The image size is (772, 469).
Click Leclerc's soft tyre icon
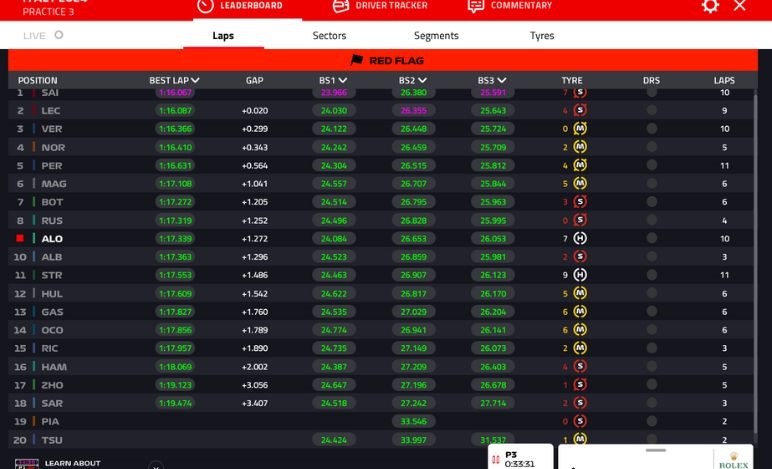click(x=580, y=111)
